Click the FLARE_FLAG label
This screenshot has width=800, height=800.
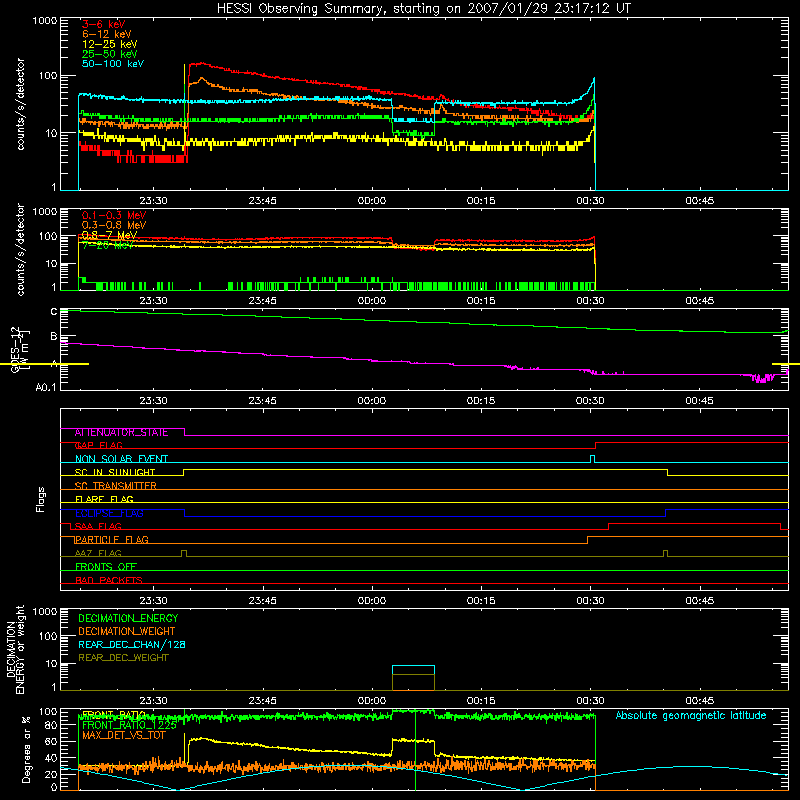click(104, 499)
